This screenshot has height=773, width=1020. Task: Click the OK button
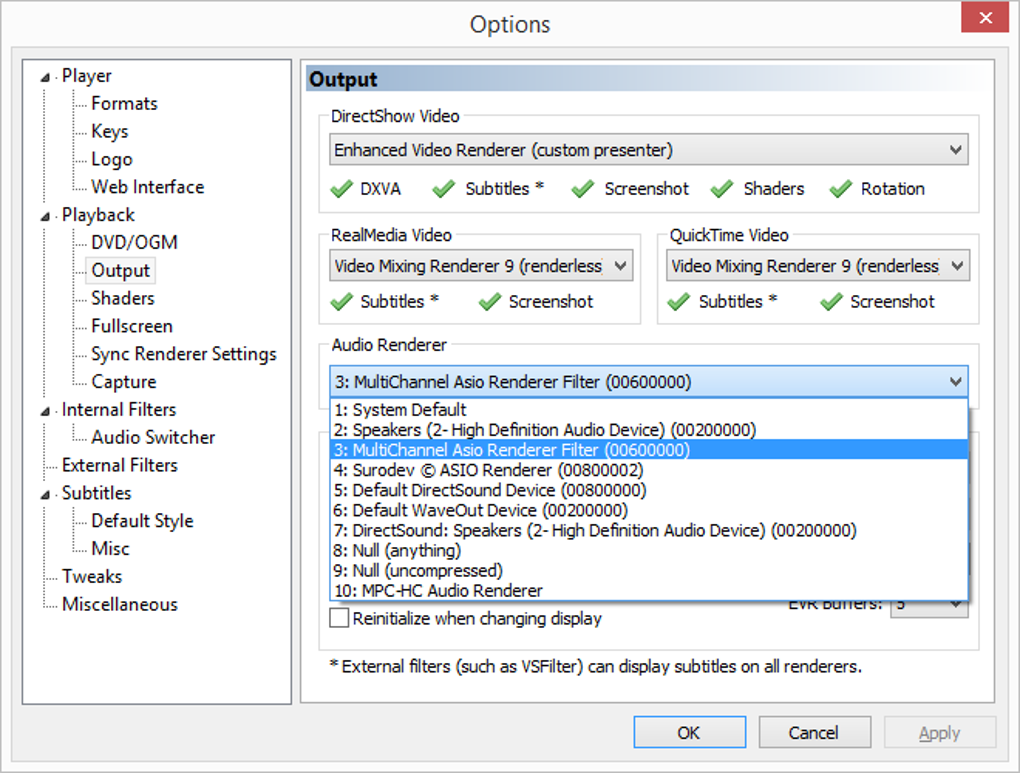tap(688, 733)
